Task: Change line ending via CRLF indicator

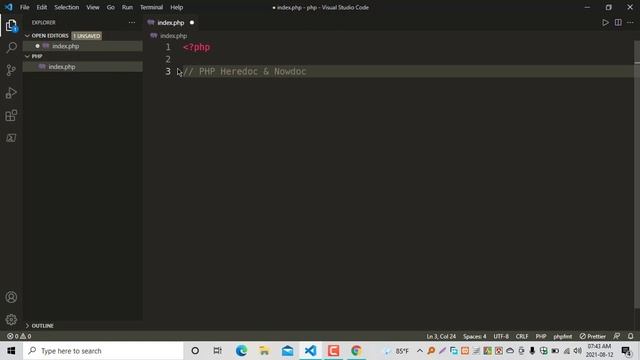Action: (522, 336)
